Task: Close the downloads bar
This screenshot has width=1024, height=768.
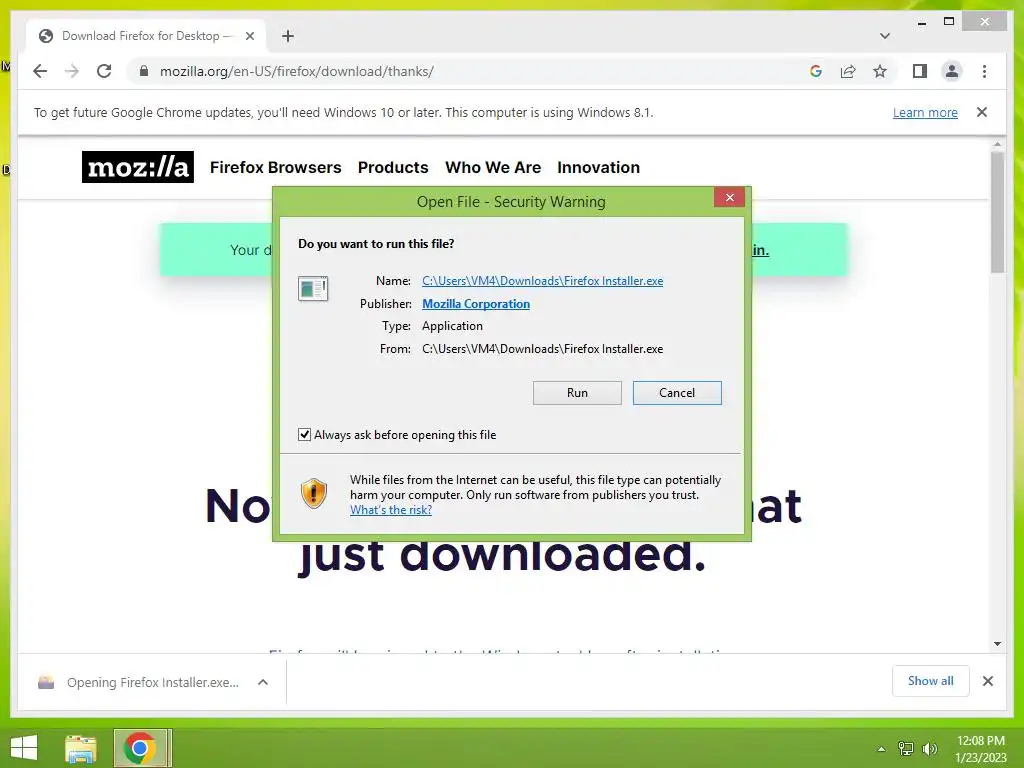Action: (x=988, y=681)
